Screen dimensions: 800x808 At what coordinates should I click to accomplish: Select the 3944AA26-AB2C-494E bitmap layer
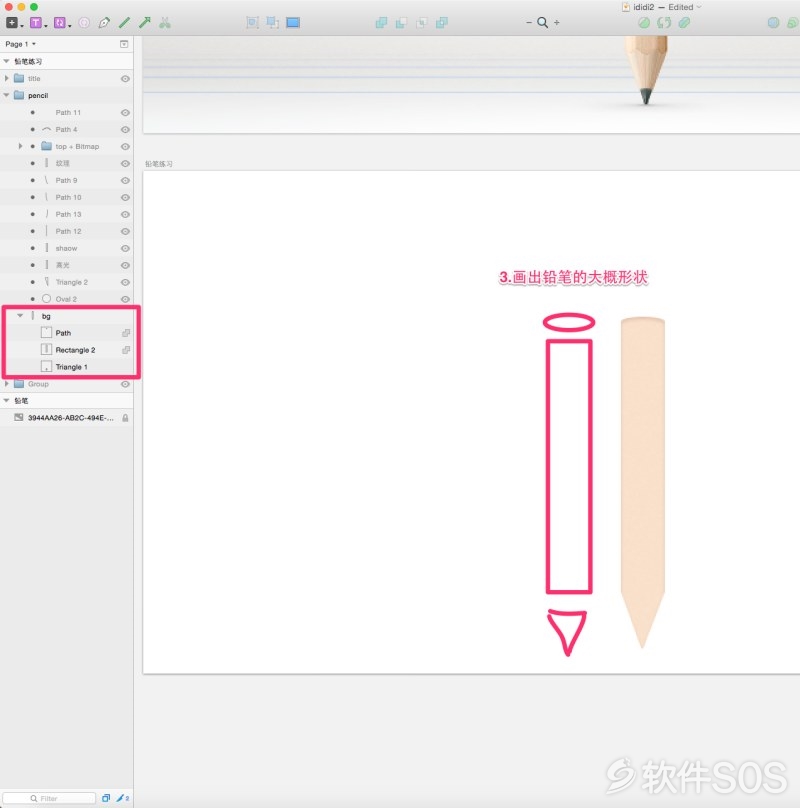tap(67, 418)
